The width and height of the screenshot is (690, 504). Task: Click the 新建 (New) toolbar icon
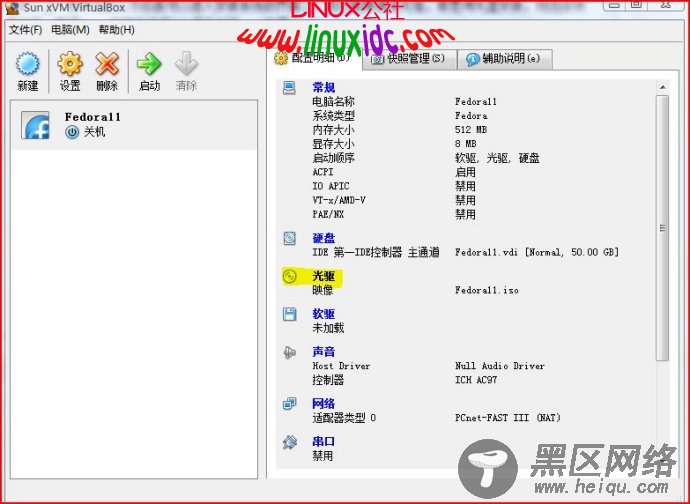[27, 64]
